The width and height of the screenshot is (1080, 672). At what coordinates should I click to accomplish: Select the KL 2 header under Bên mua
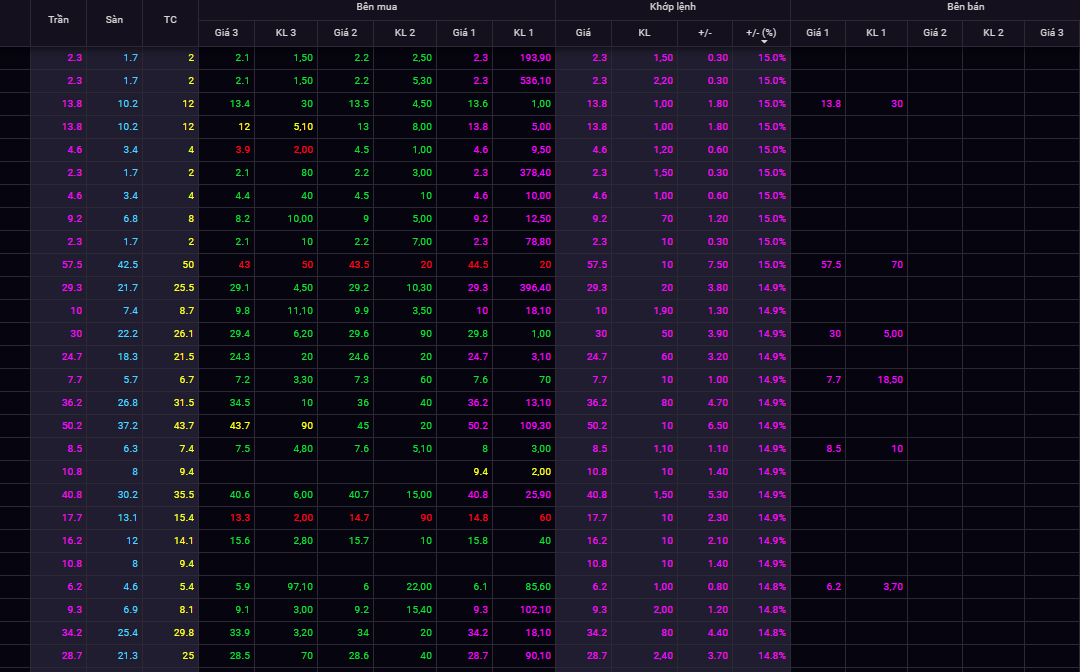pos(405,33)
